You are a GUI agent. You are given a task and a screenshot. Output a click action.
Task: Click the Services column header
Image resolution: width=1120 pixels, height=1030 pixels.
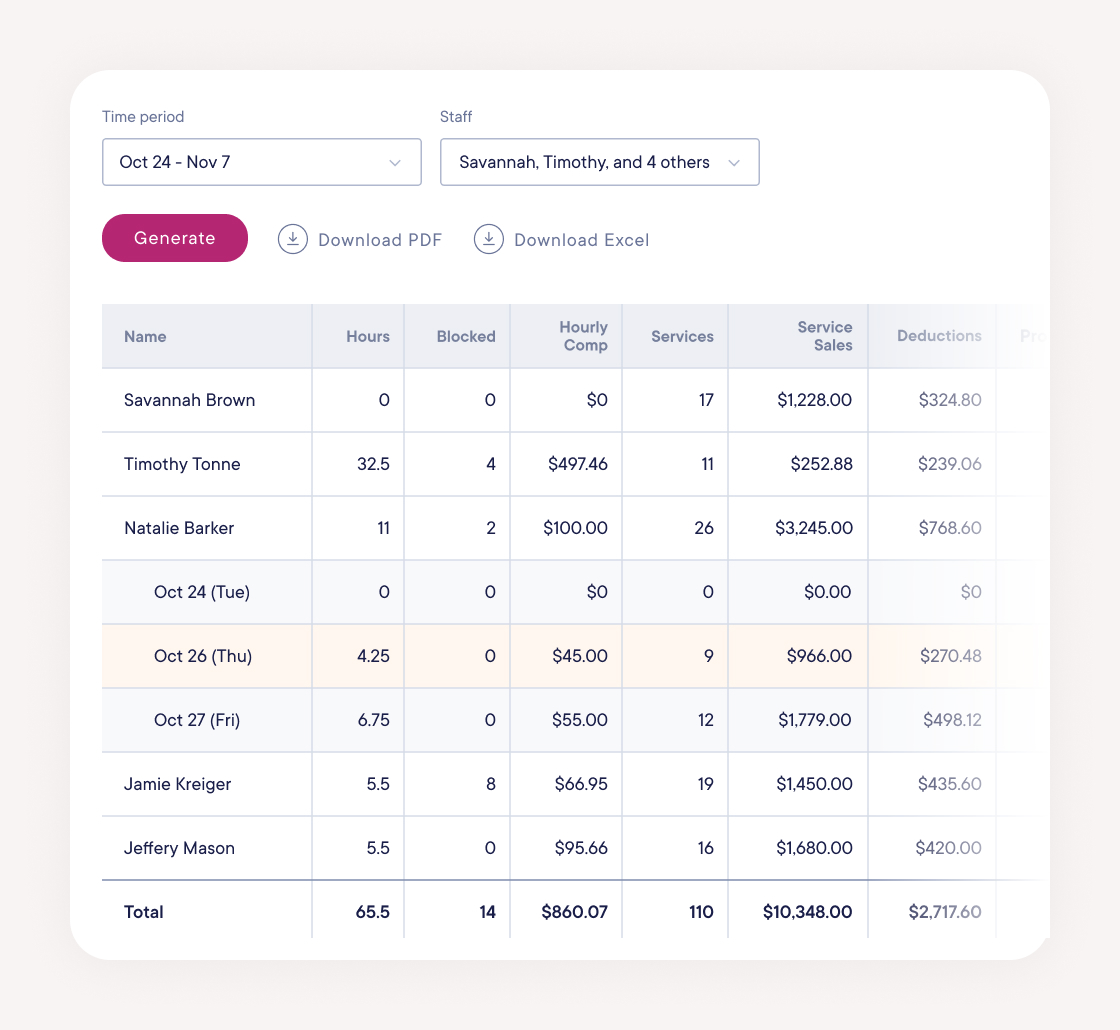pos(682,336)
